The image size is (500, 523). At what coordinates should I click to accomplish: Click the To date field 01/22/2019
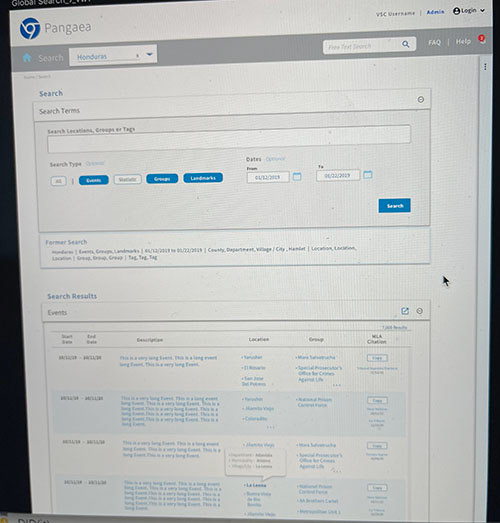coord(338,175)
